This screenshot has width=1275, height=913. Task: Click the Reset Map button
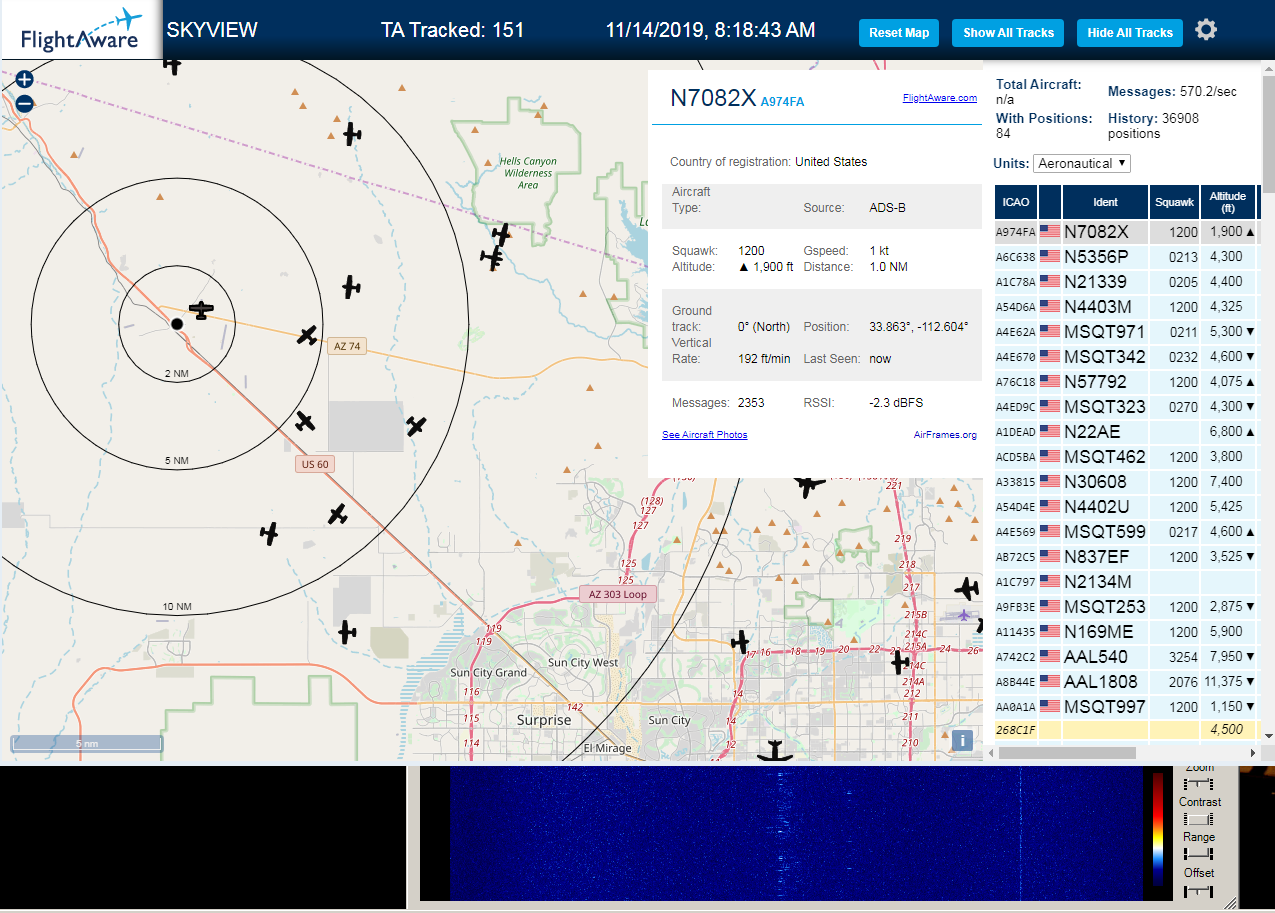click(x=899, y=33)
